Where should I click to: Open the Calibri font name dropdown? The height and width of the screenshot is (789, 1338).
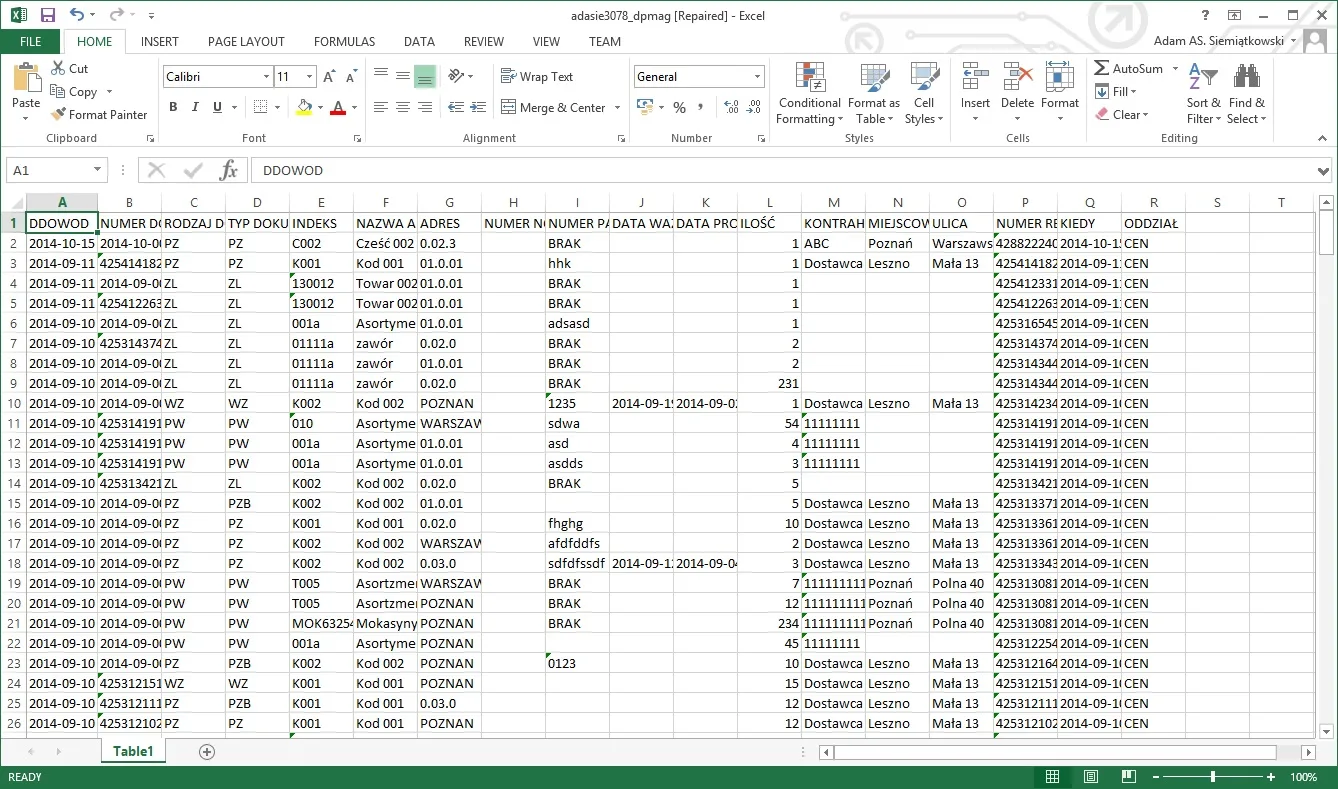click(267, 77)
